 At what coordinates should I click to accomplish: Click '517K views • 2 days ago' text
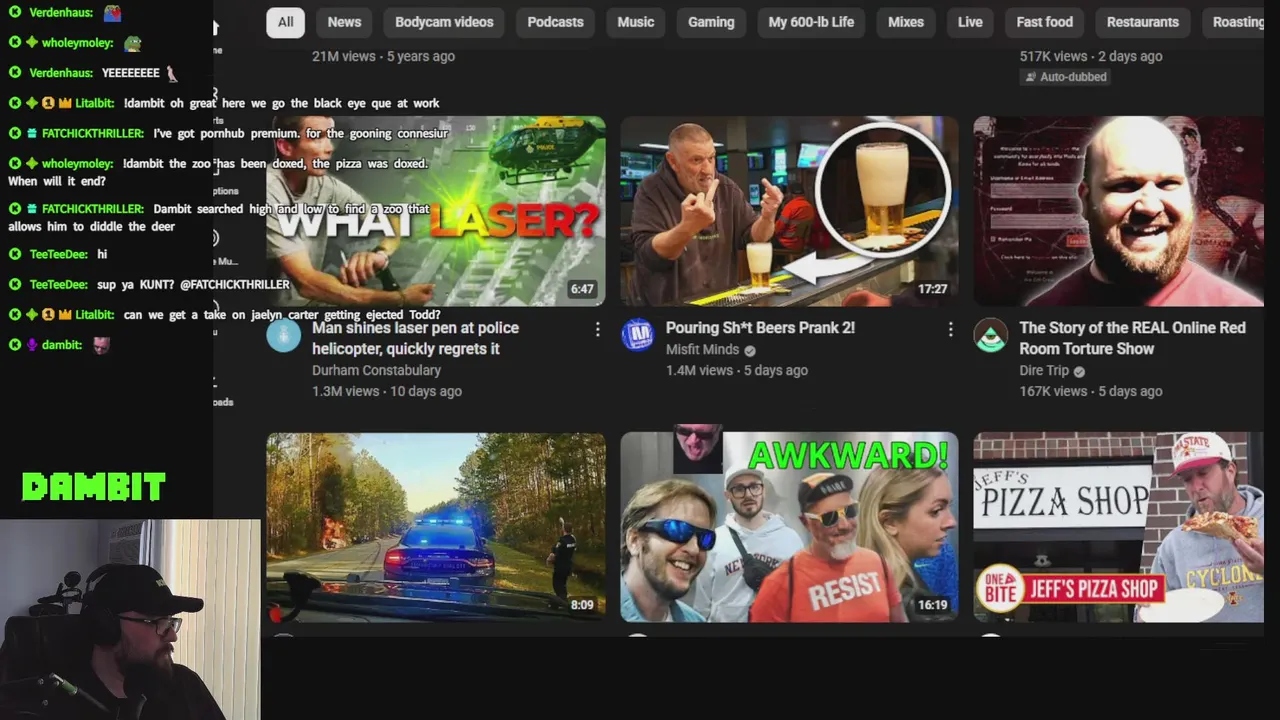pyautogui.click(x=1091, y=56)
